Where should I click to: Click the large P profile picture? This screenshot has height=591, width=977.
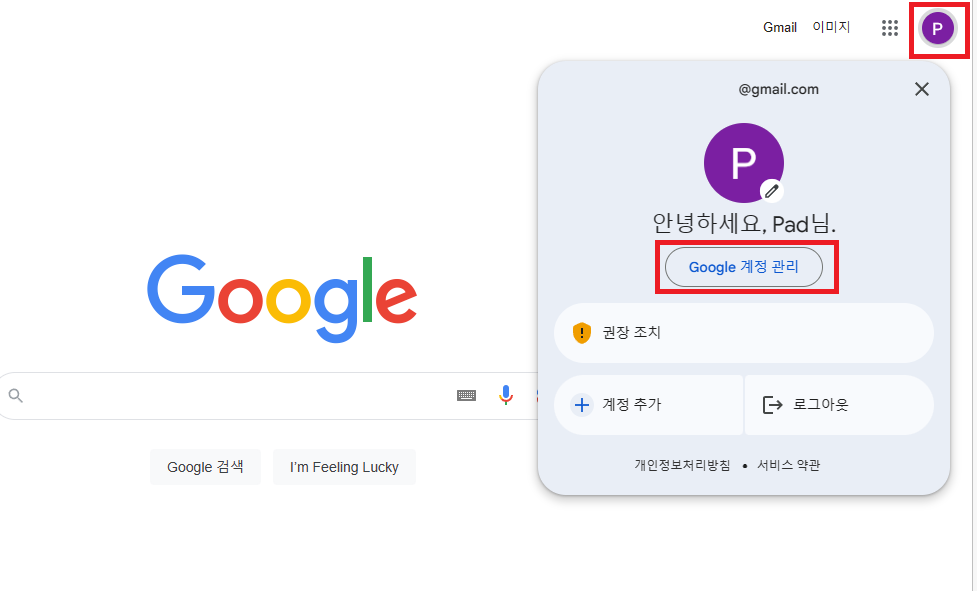tap(743, 163)
